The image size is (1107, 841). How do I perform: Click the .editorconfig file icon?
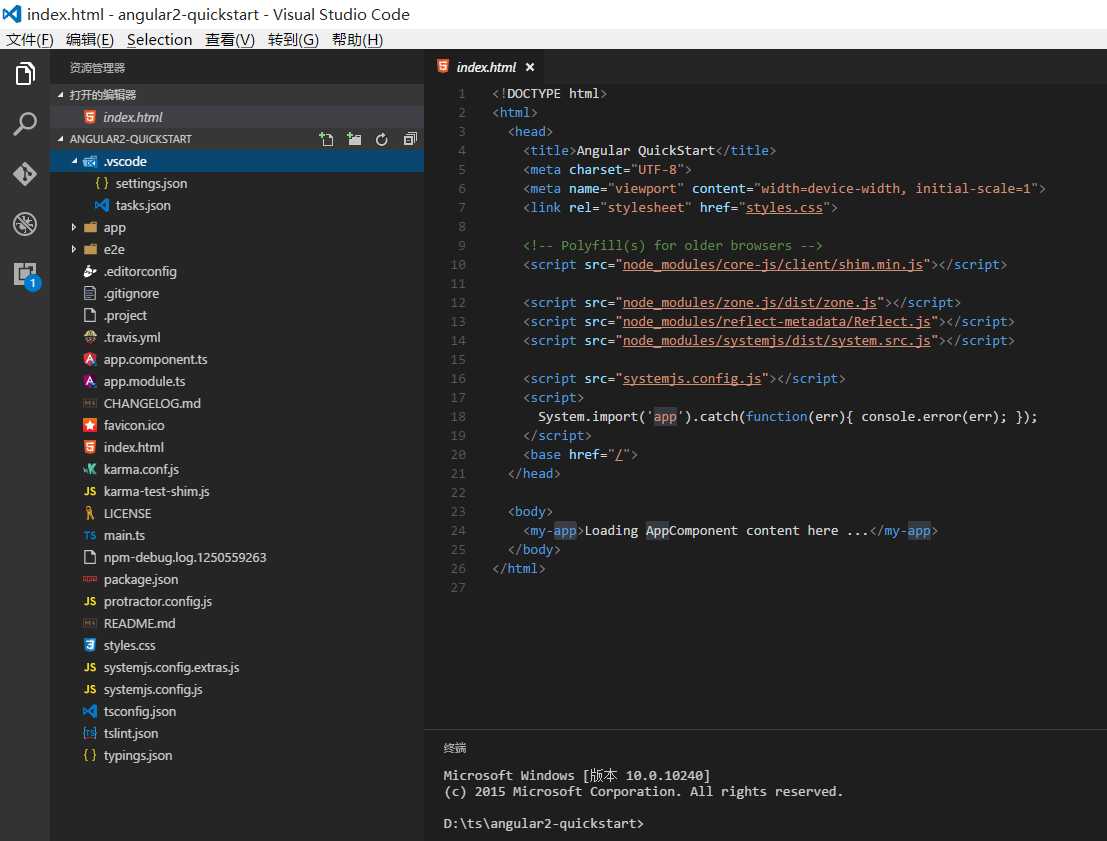(90, 271)
